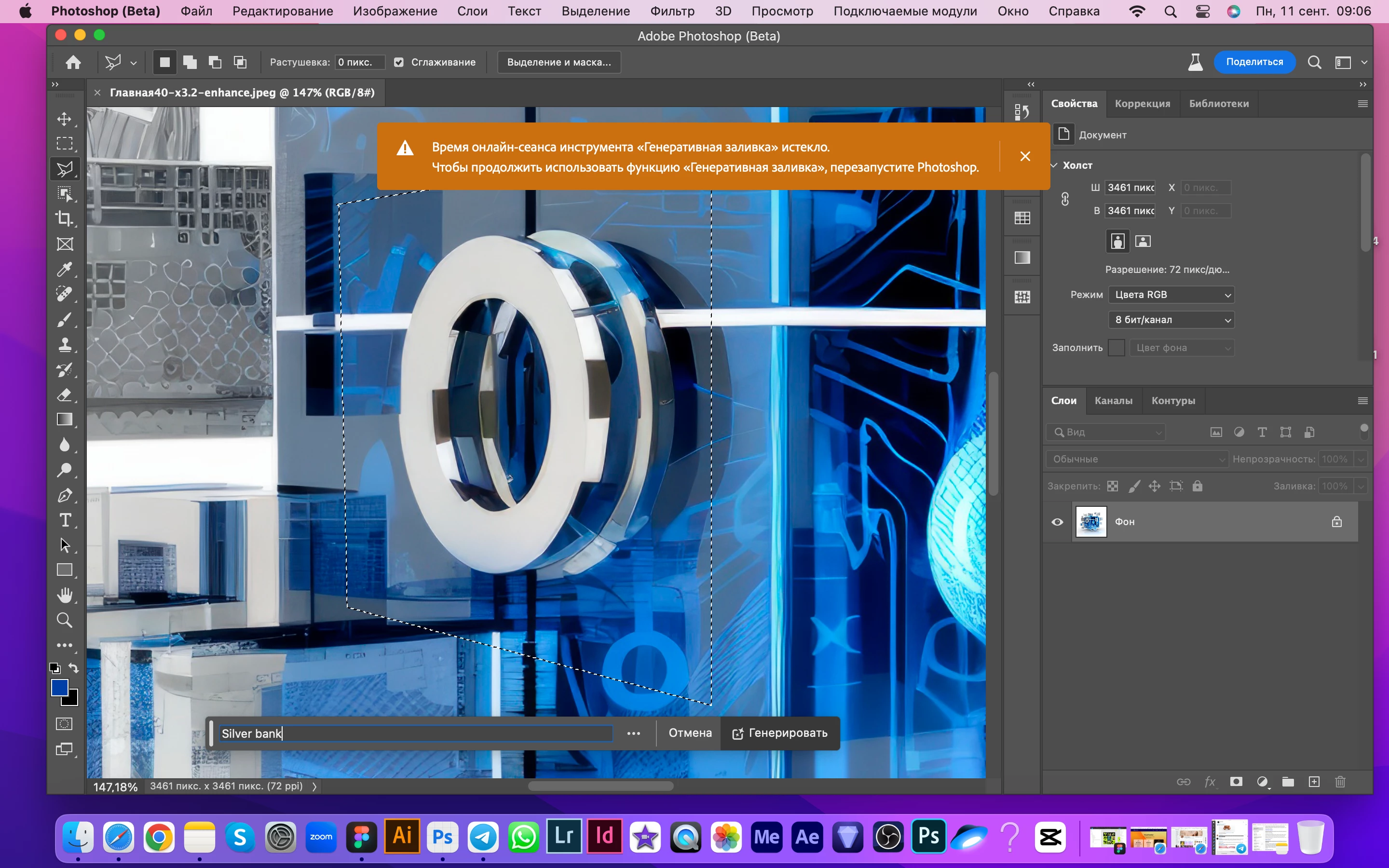Viewport: 1389px width, 868px height.
Task: Collapse the Холст section
Action: tap(1054, 165)
